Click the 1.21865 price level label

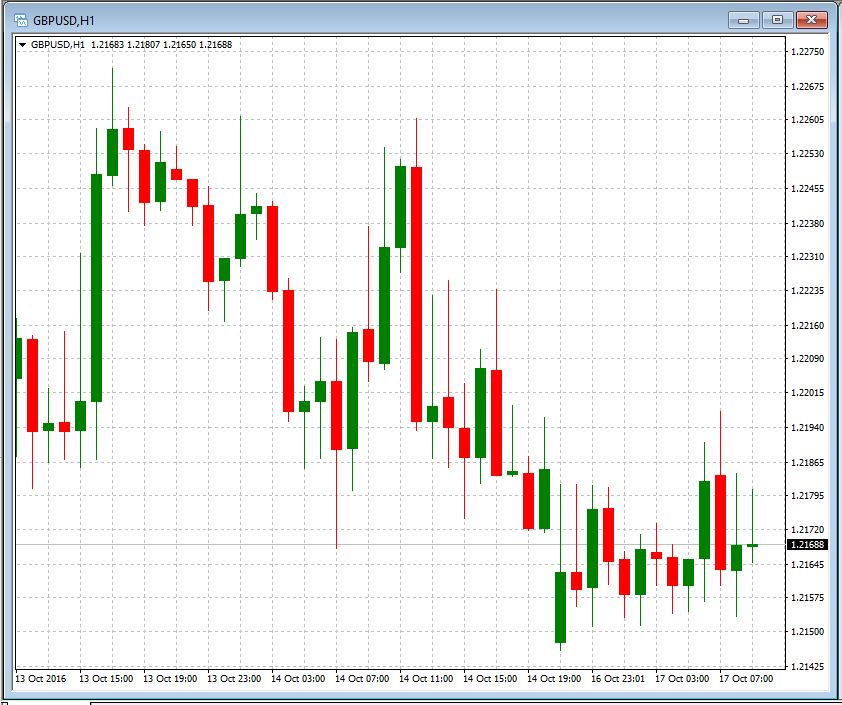coord(808,462)
